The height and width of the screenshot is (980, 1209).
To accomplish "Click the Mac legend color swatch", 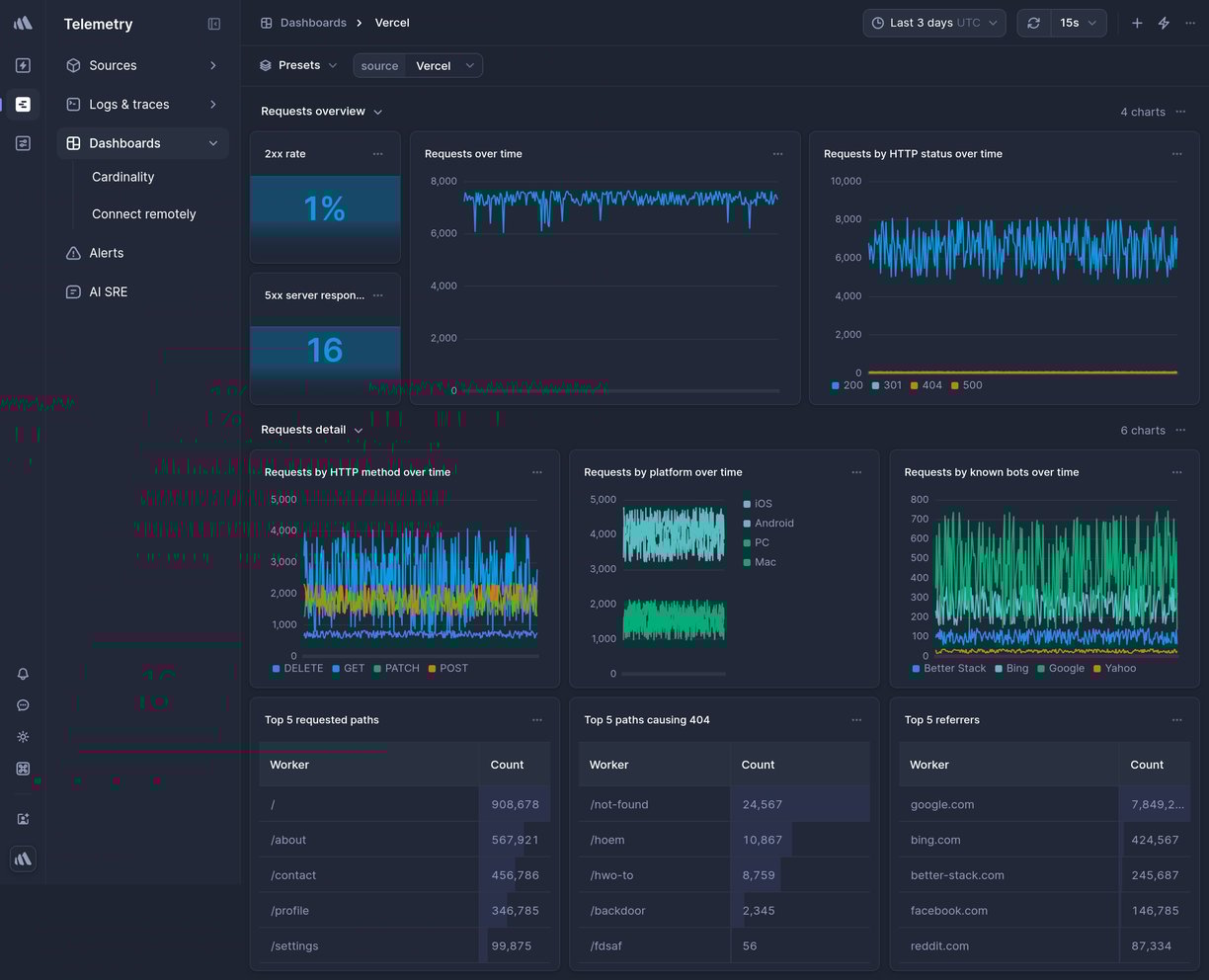I will click(747, 562).
